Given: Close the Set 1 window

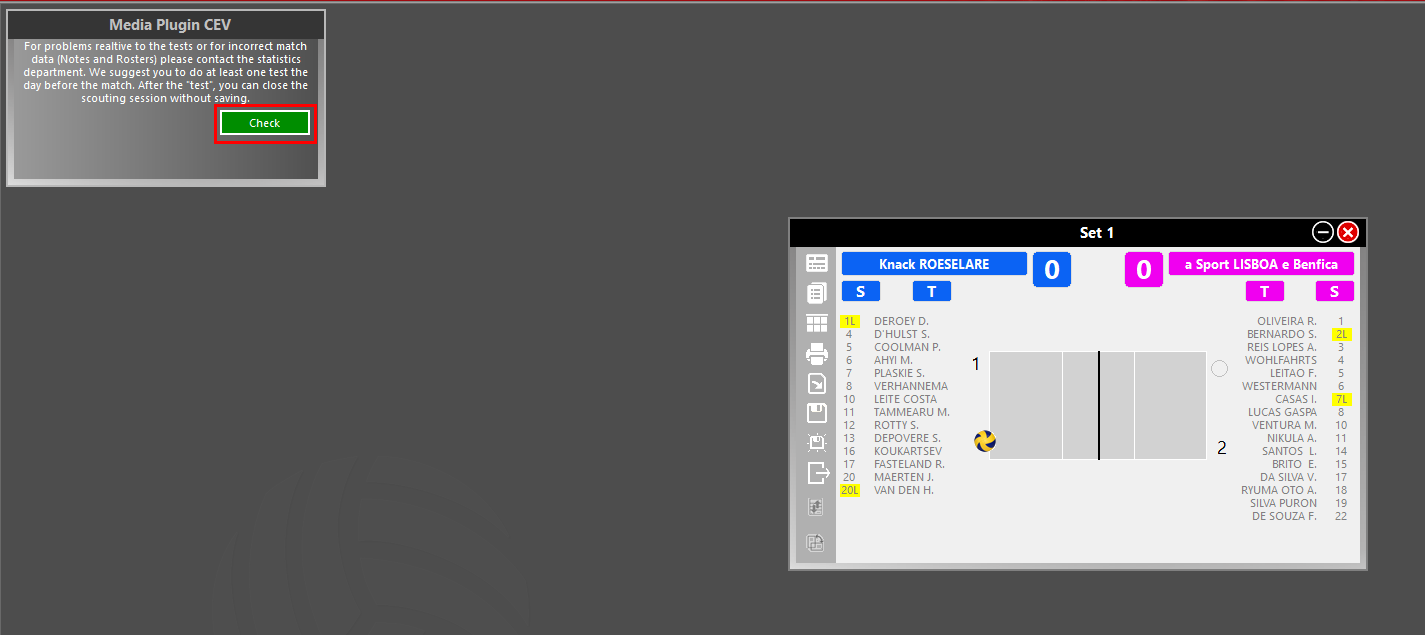Looking at the screenshot, I should click(x=1348, y=232).
